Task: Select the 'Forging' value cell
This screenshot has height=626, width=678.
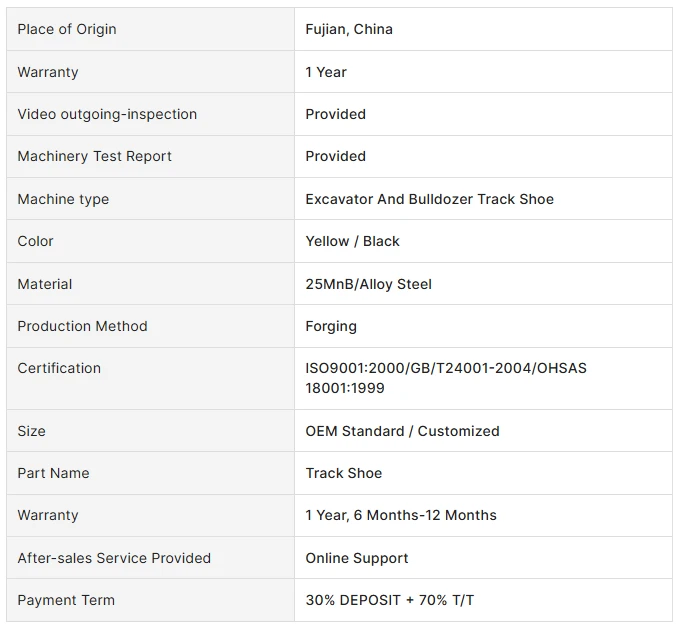Action: point(483,326)
